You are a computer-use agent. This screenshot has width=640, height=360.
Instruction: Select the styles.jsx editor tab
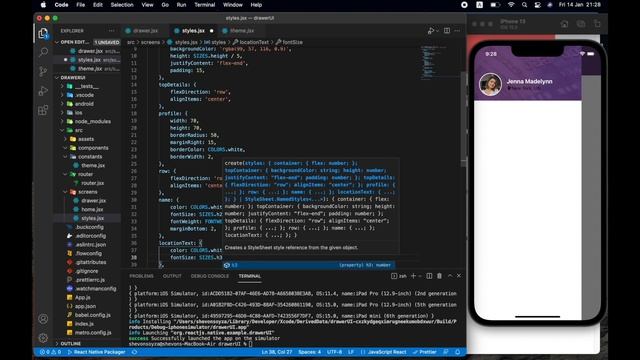[193, 31]
